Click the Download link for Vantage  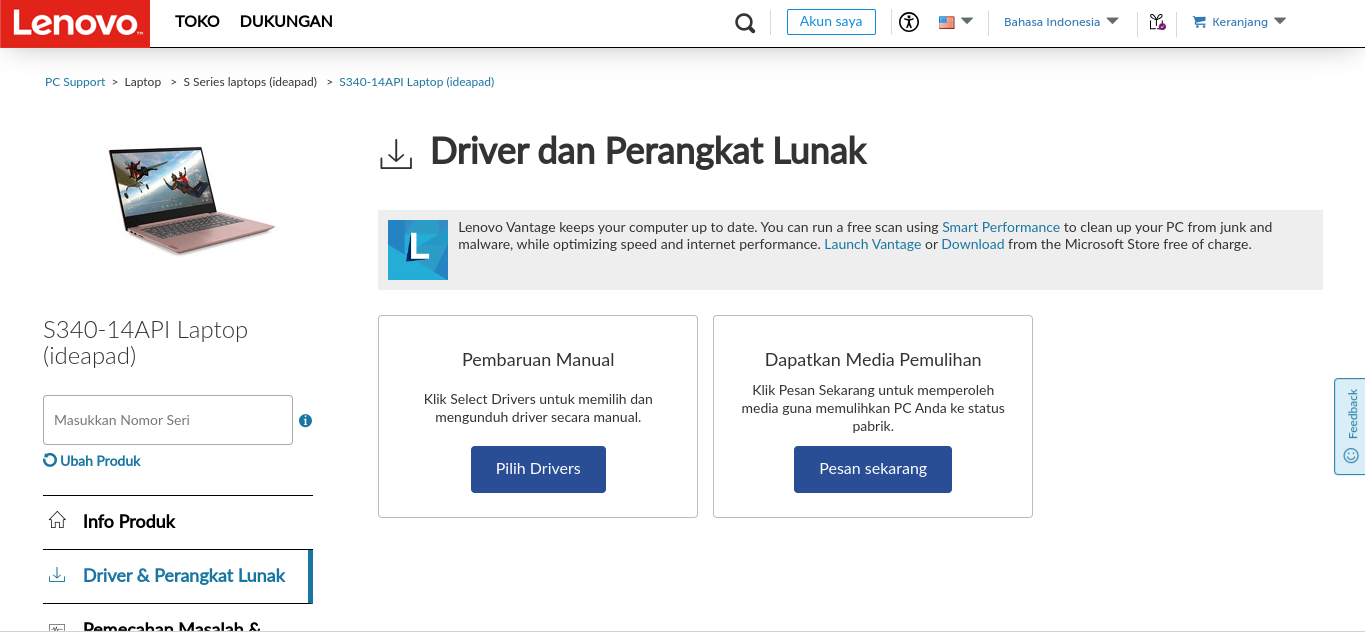click(x=973, y=244)
